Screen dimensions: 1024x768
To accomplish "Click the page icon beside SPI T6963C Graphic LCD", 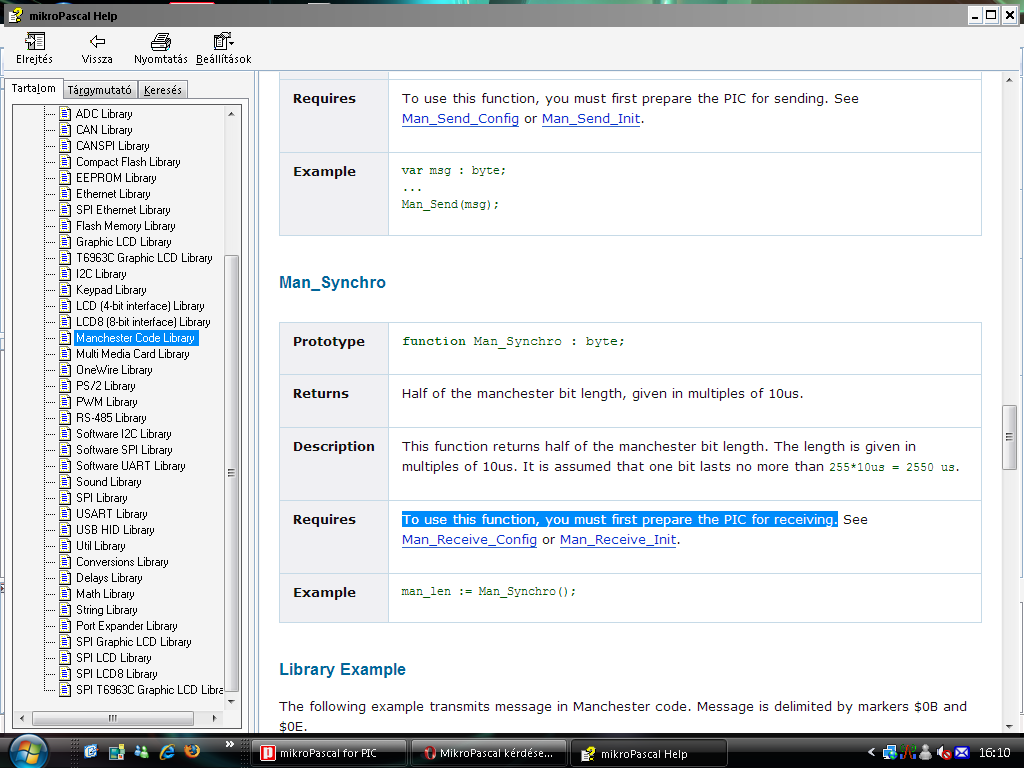I will tap(65, 690).
